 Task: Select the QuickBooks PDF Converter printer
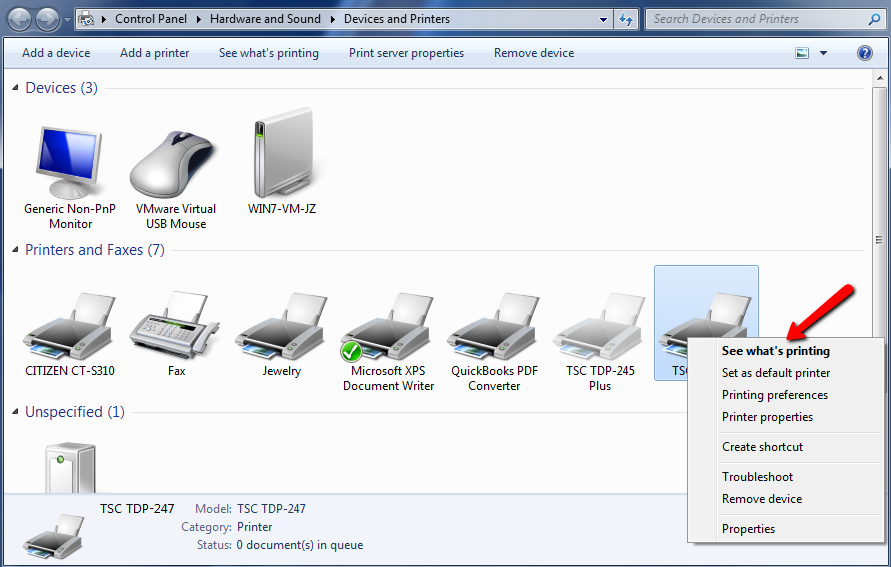[x=494, y=341]
